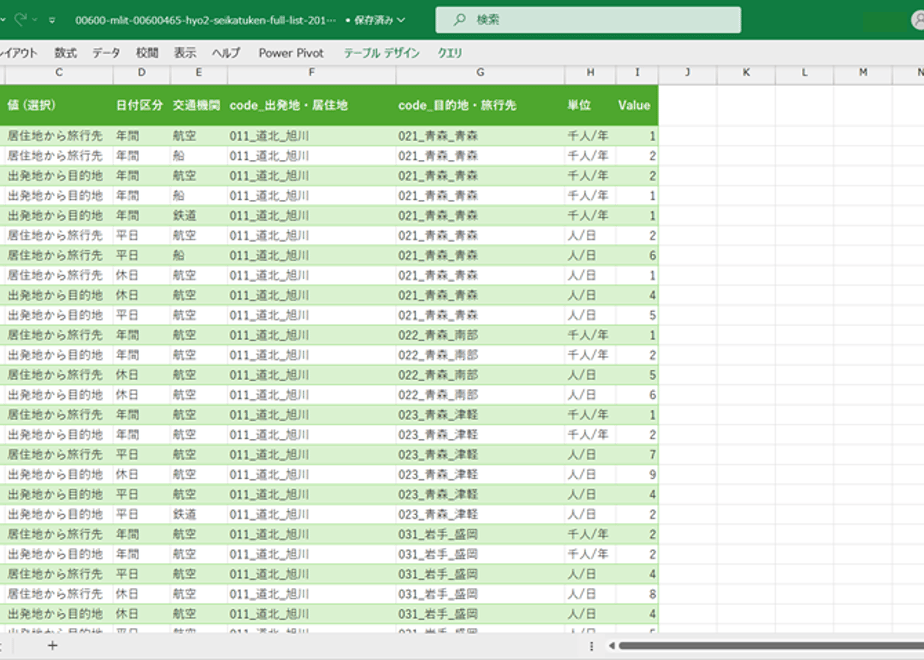Viewport: 924px width, 660px height.
Task: Click the code_目的地・旅行先 header cell
Action: tap(480, 105)
